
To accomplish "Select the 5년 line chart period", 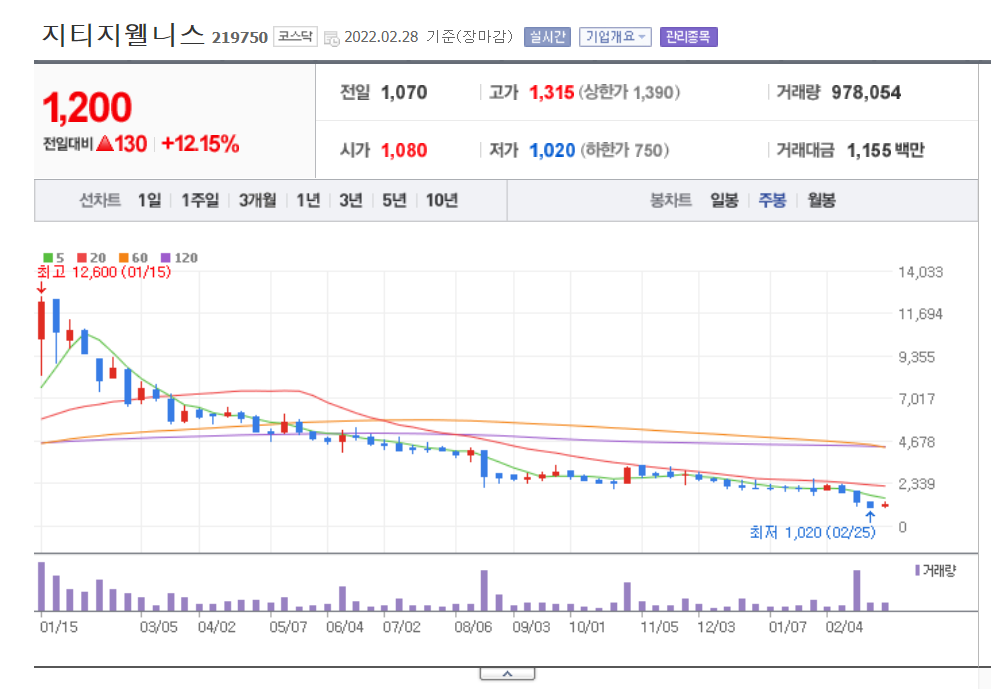I will (x=394, y=200).
